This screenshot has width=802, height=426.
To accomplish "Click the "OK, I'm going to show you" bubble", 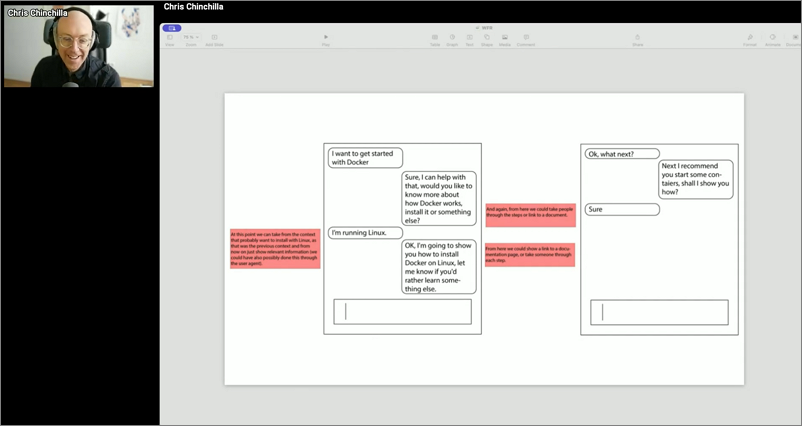I will pos(439,267).
